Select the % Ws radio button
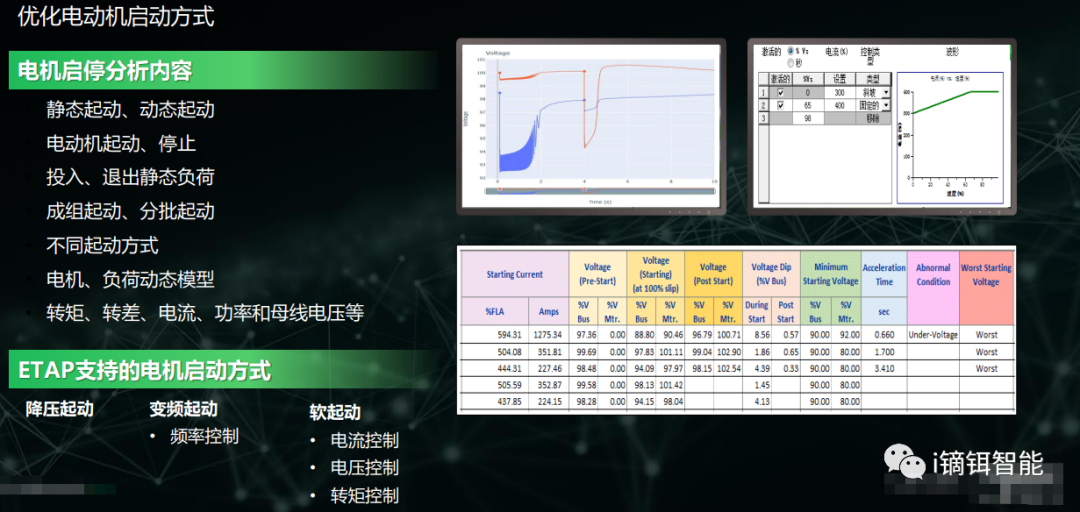The width and height of the screenshot is (1080, 512). point(792,50)
